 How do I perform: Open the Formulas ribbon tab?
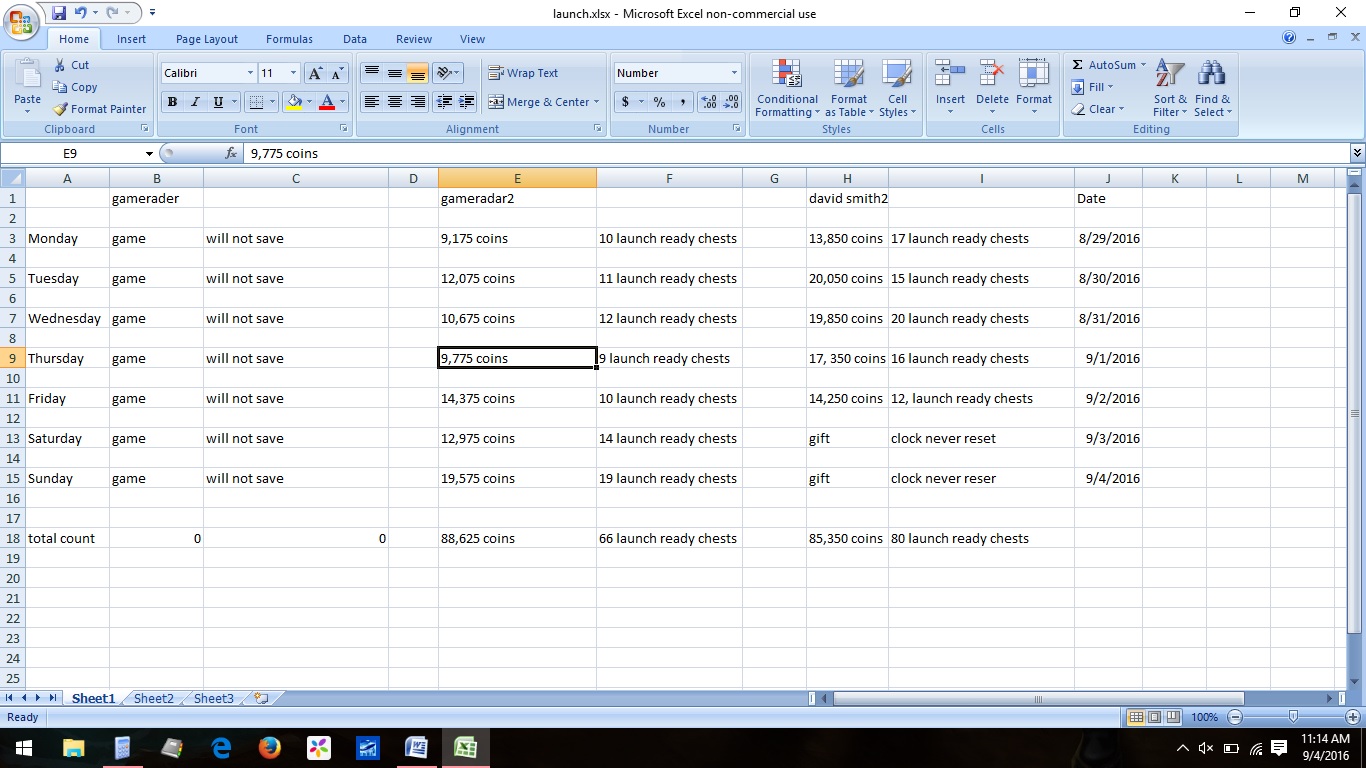[289, 39]
